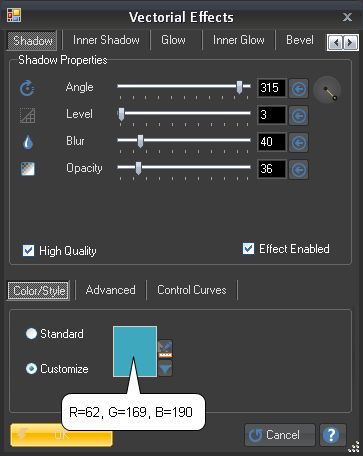Image resolution: width=363 pixels, height=456 pixels.
Task: Reset the Level value with its arrow icon
Action: (298, 116)
